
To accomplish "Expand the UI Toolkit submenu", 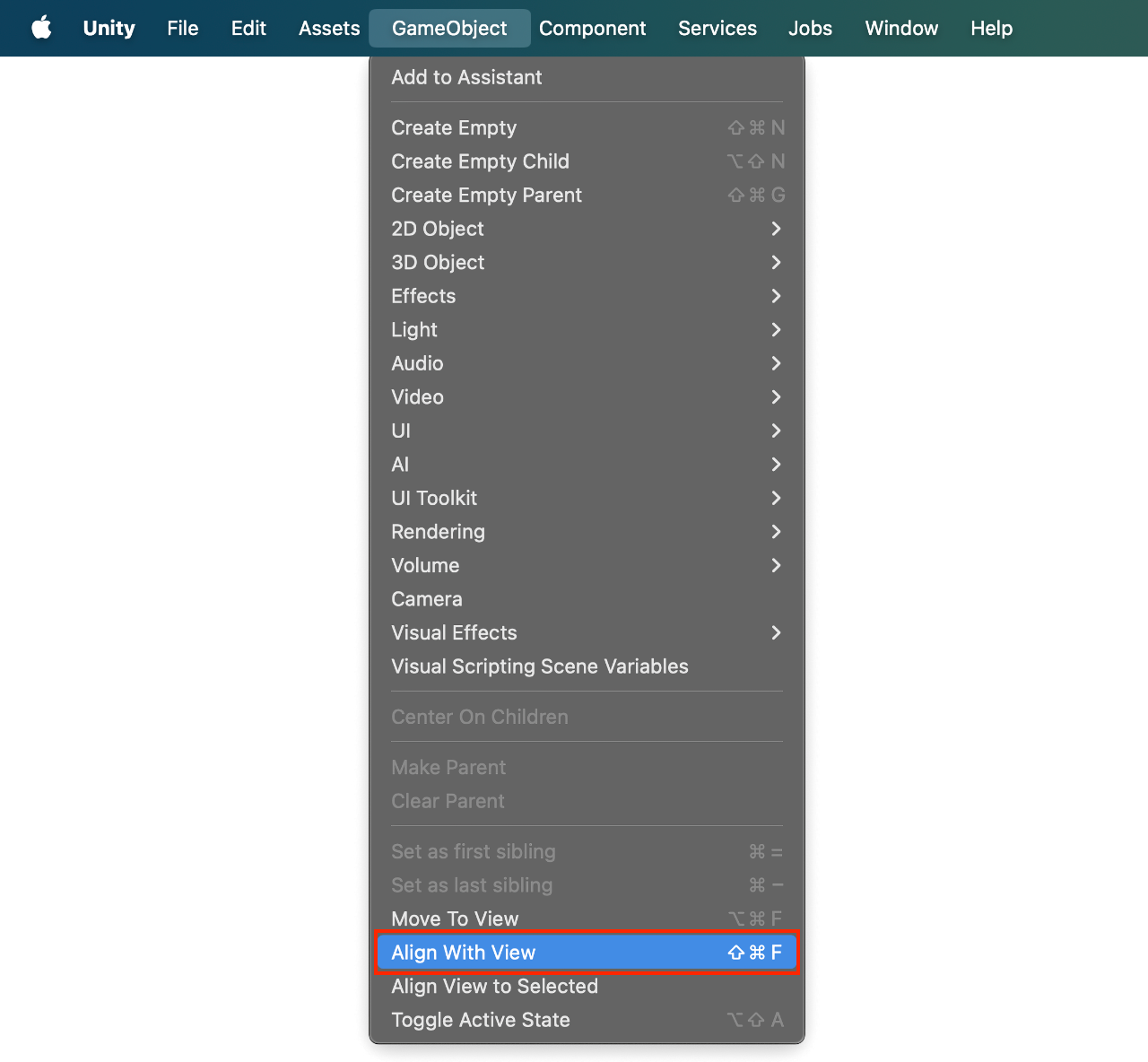I will click(587, 498).
